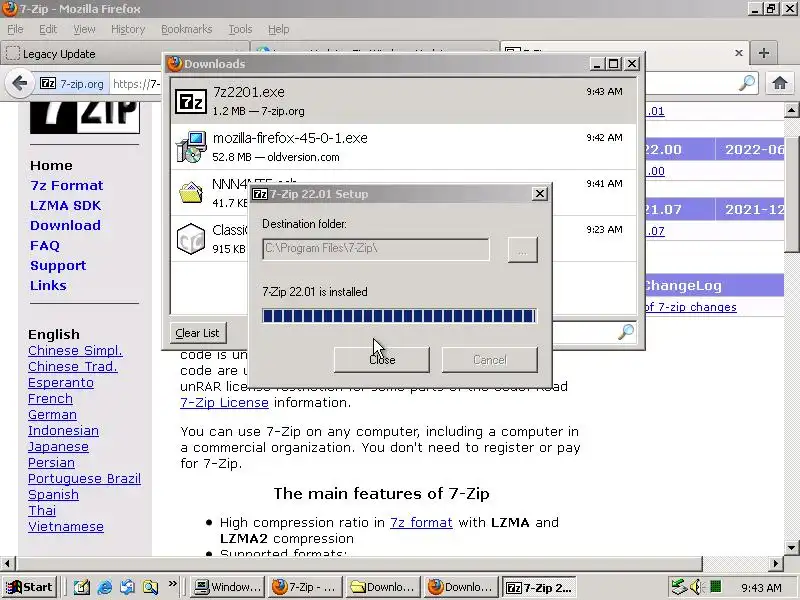Switch language to Japanese
The height and width of the screenshot is (600, 800).
point(58,446)
